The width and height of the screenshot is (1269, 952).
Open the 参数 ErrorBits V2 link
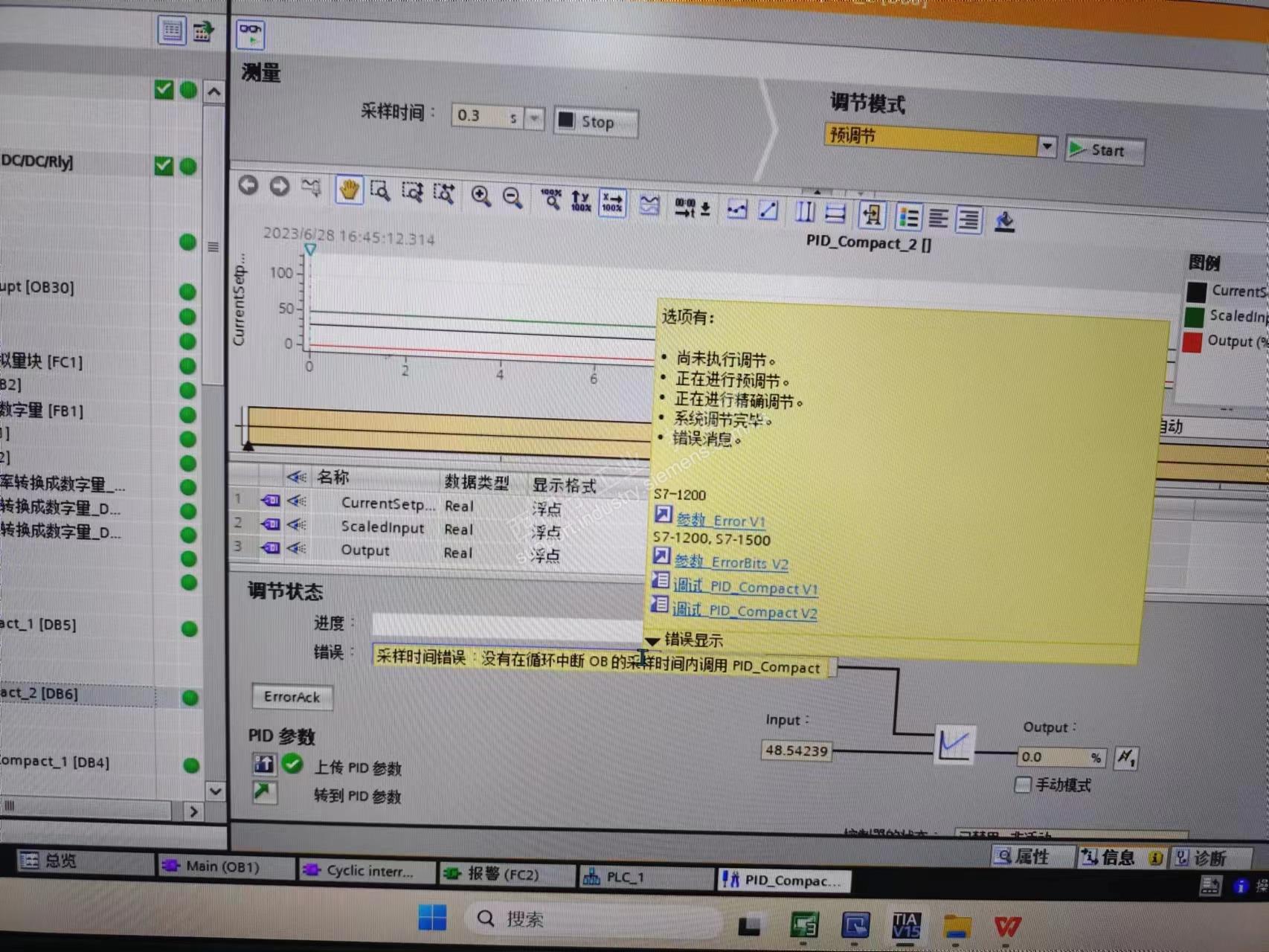[x=730, y=563]
